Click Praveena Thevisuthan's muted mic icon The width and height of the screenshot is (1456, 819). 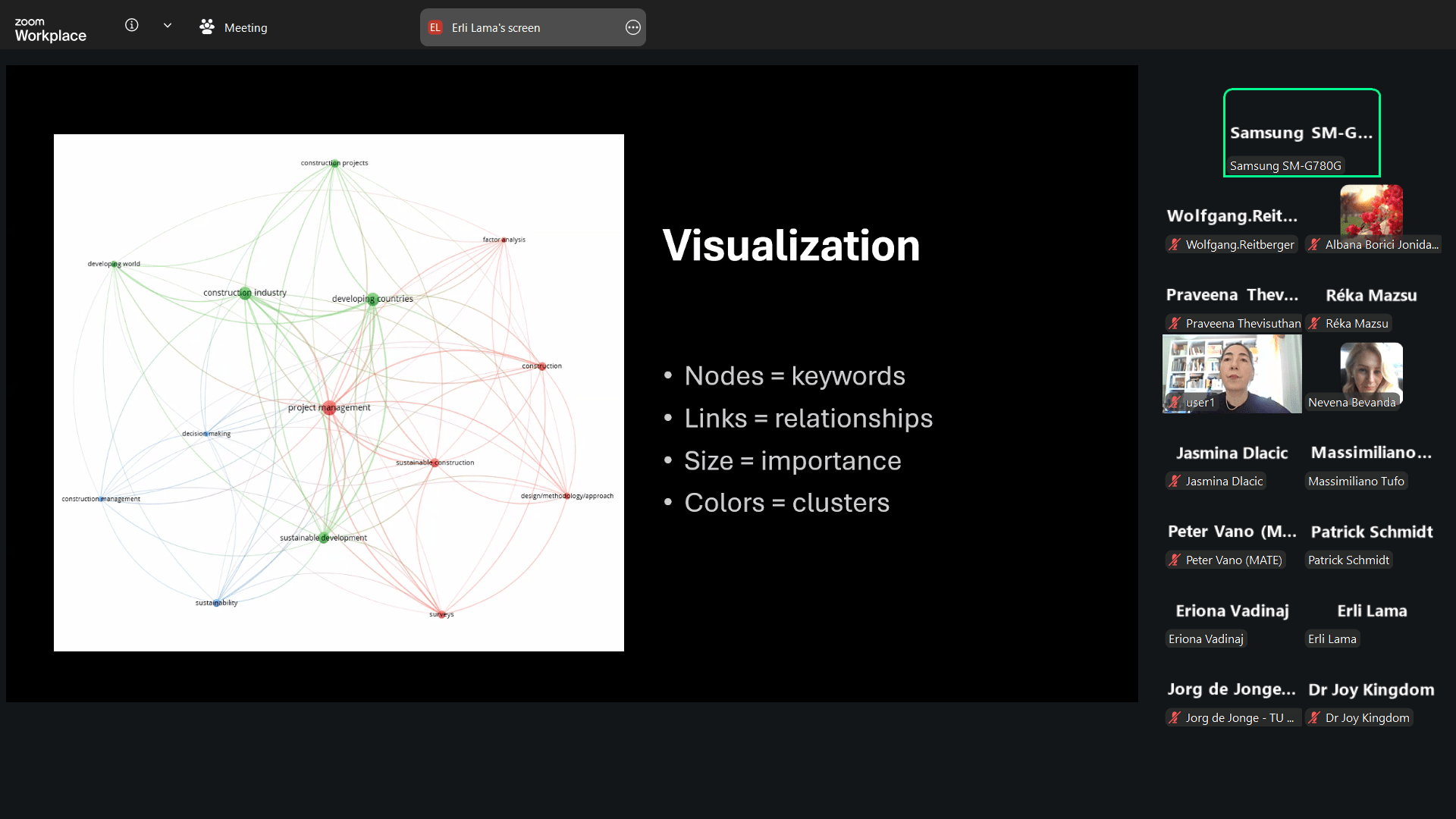point(1175,324)
